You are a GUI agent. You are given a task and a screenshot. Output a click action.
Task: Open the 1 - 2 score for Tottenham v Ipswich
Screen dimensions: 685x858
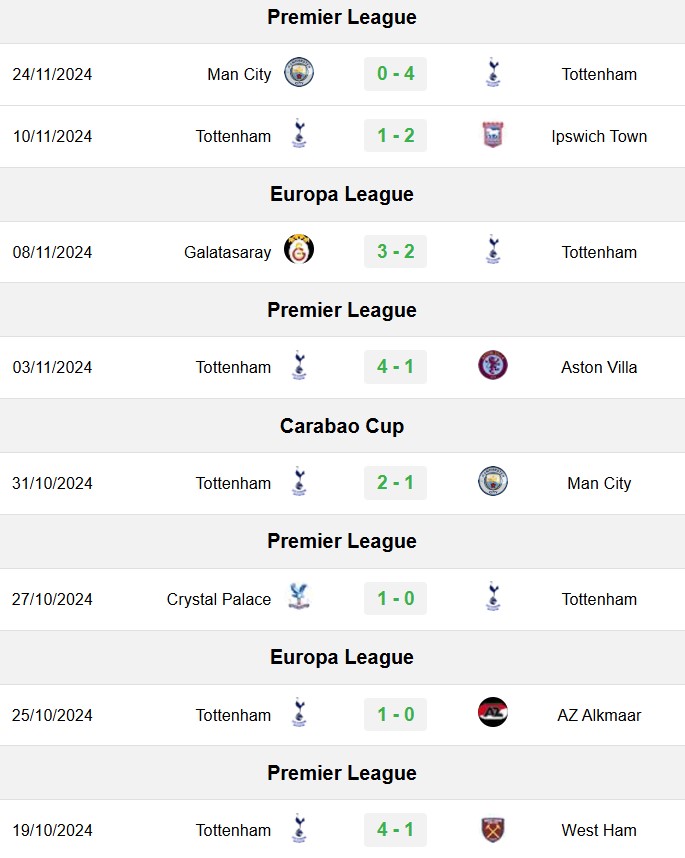396,136
